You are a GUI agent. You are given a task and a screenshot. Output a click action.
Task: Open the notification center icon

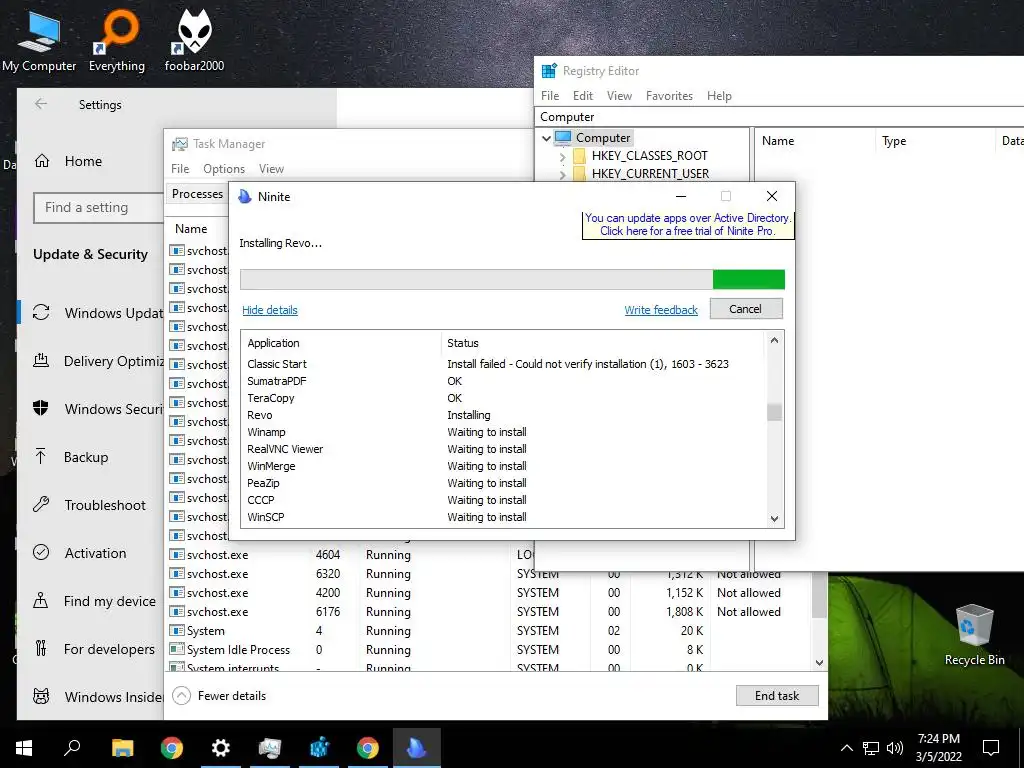pos(991,748)
